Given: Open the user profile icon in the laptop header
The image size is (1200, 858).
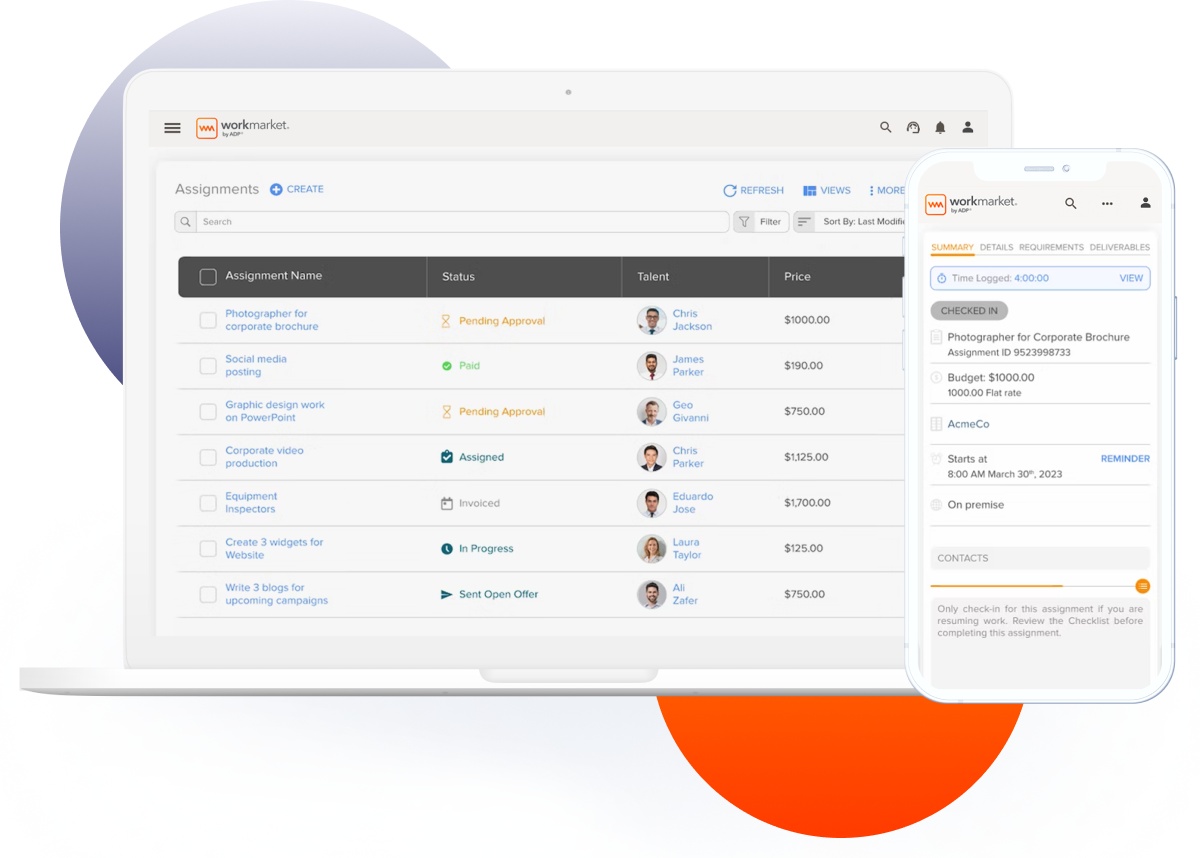Looking at the screenshot, I should (x=968, y=127).
